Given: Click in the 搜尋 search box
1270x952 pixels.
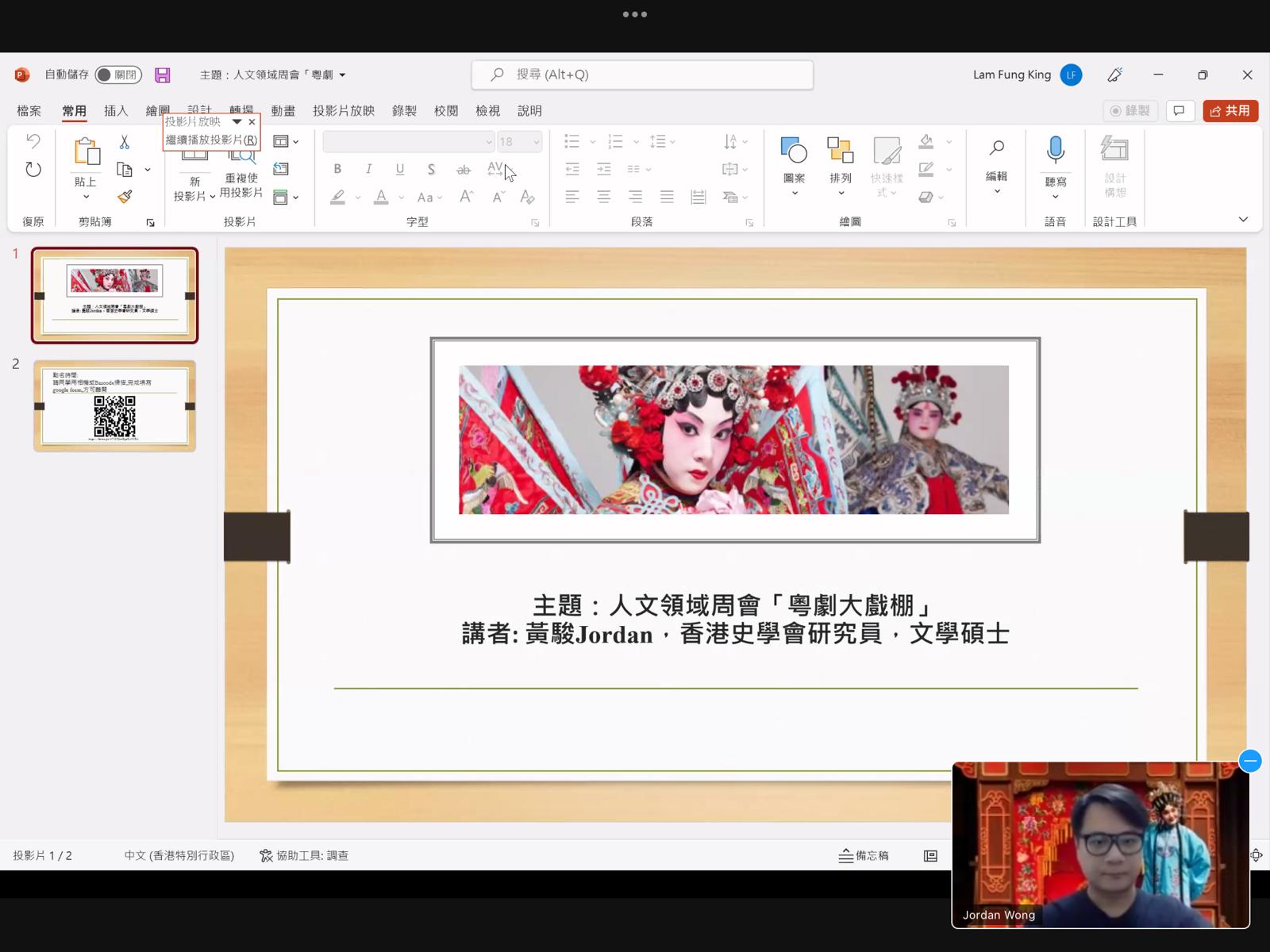Looking at the screenshot, I should (x=642, y=75).
